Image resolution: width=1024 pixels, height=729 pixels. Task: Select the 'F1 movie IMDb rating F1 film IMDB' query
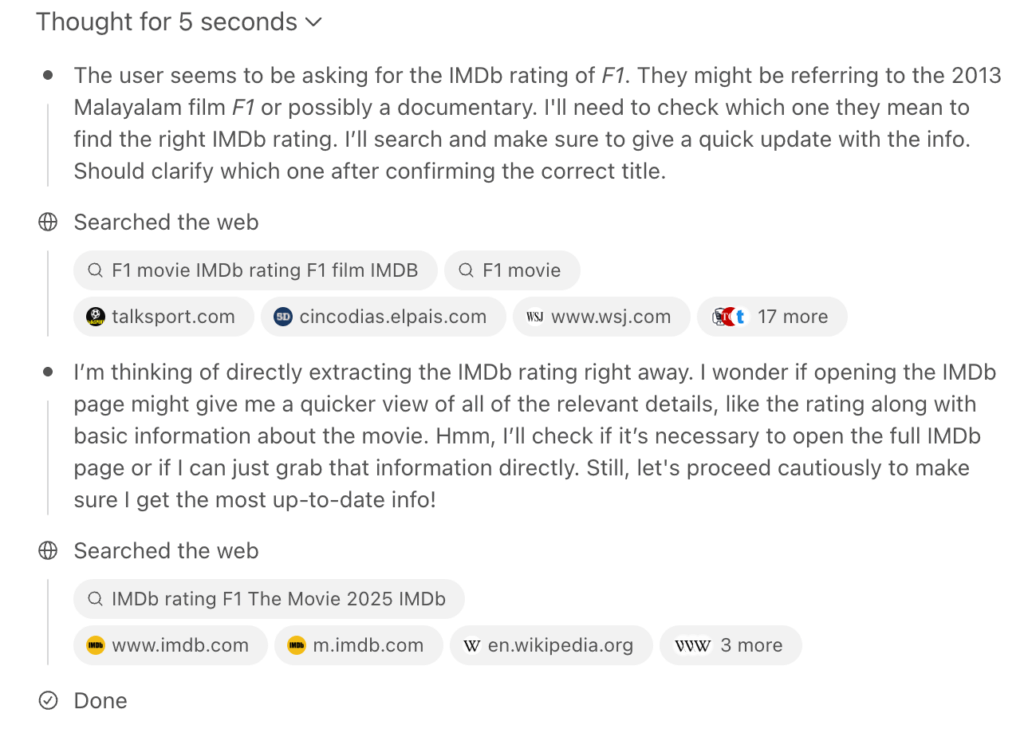[255, 270]
